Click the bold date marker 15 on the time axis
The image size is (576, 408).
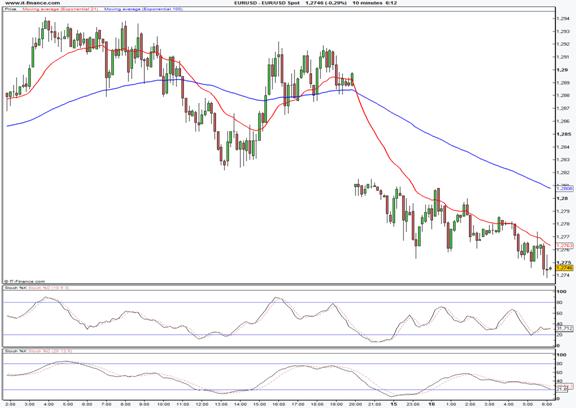click(x=393, y=404)
